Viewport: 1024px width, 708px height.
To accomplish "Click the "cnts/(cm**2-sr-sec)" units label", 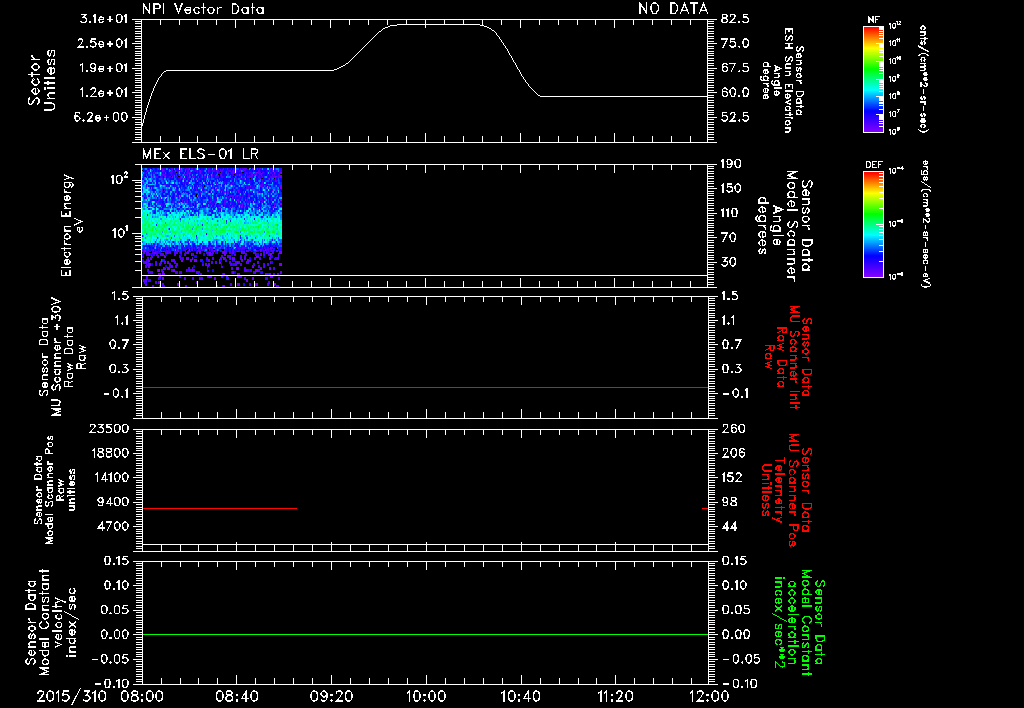I will point(923,78).
